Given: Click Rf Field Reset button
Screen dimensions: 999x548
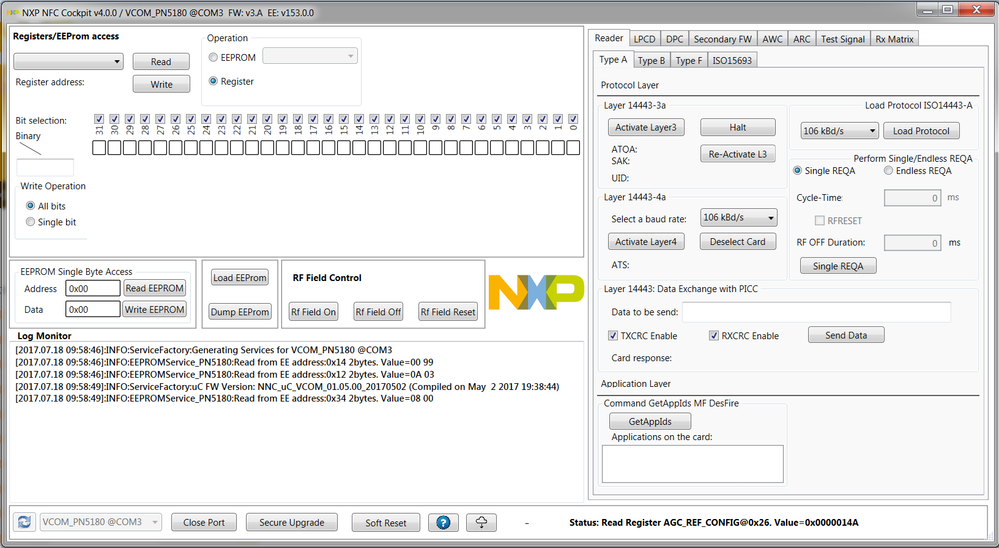Looking at the screenshot, I should pyautogui.click(x=448, y=312).
